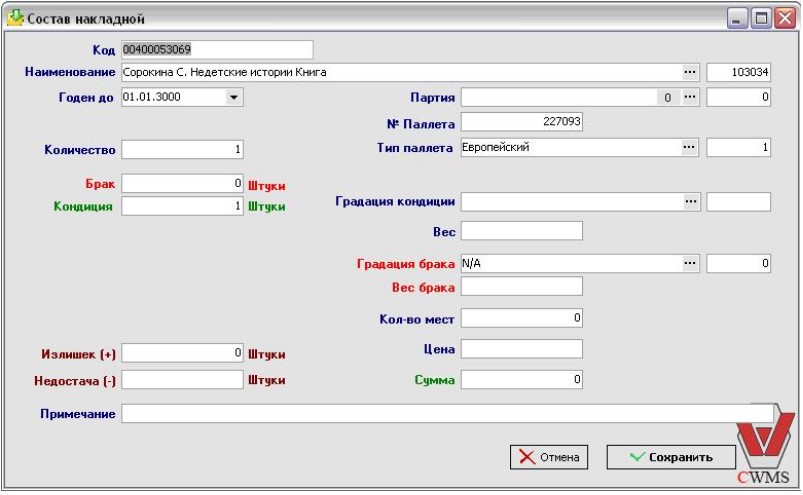Focus the Количество input field

point(183,151)
